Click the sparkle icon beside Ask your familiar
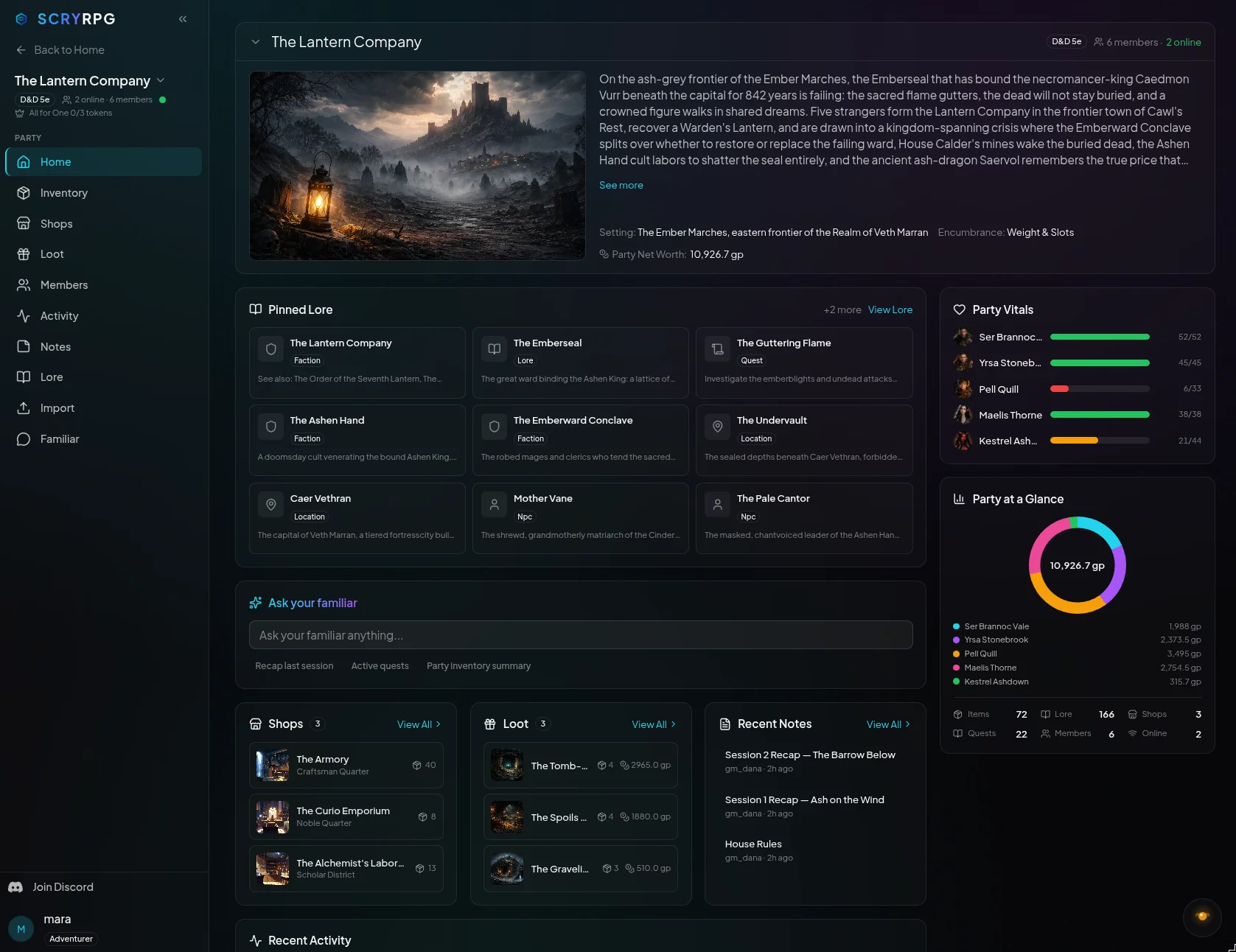This screenshot has width=1236, height=952. 256,603
